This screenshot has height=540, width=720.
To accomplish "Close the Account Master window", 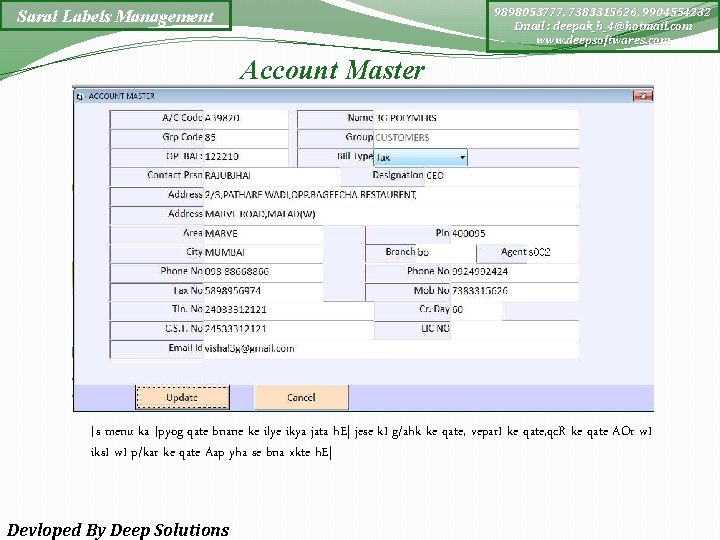I will point(643,96).
